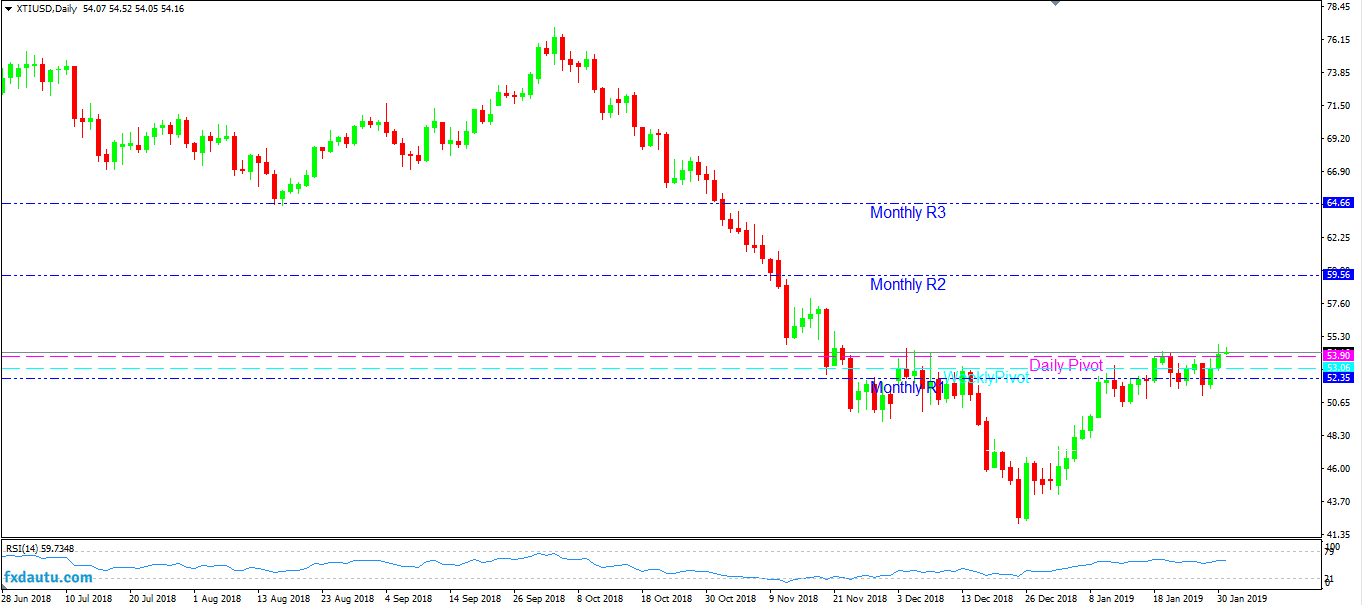Click the Monthly R3 label
Image resolution: width=1362 pixels, height=605 pixels.
click(x=907, y=213)
